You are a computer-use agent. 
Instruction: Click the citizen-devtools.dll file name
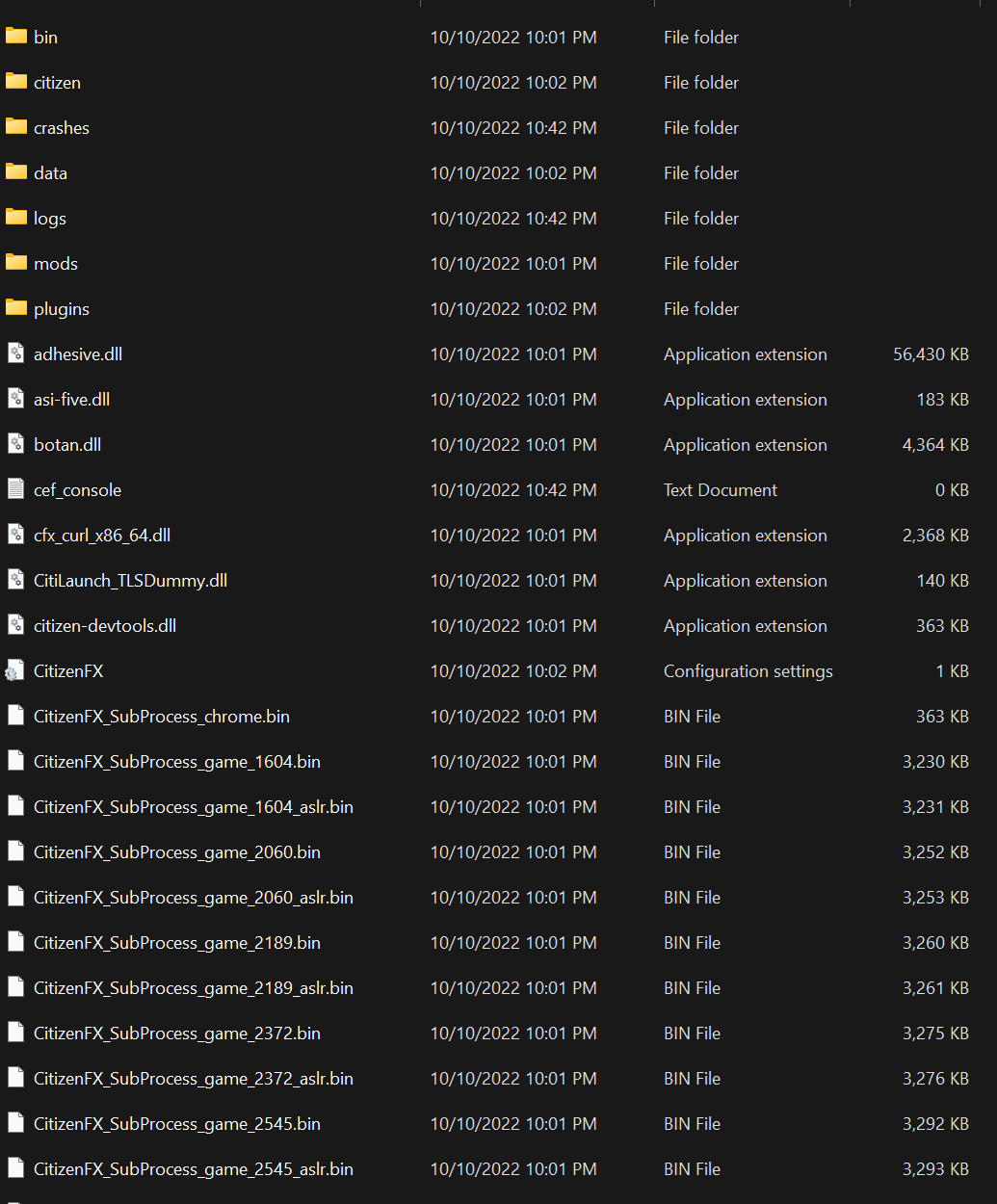tap(105, 626)
